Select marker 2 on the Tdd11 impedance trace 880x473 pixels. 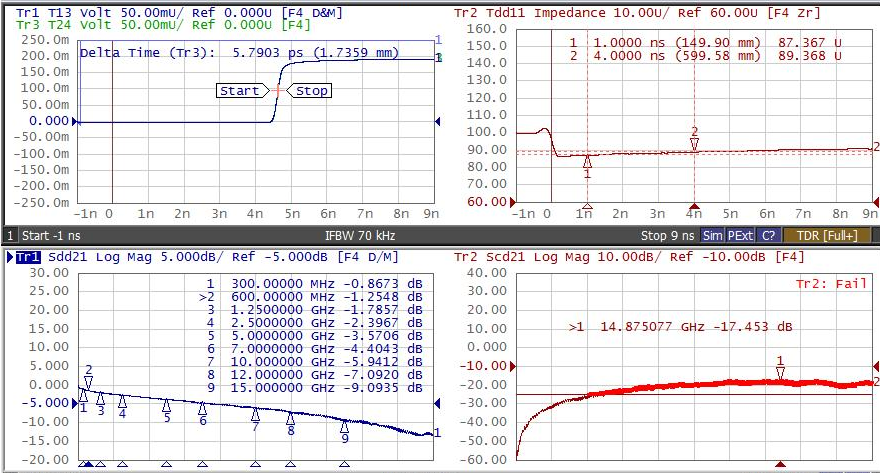coord(694,144)
